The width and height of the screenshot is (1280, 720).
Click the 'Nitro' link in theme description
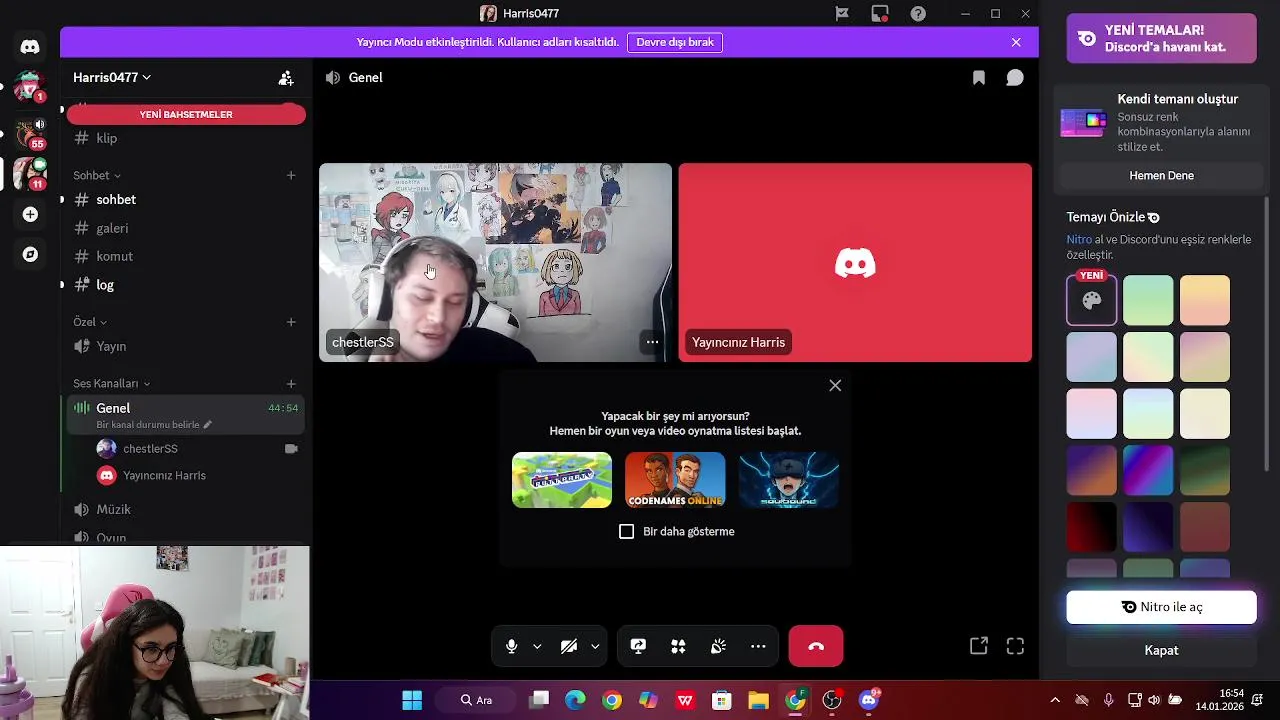click(x=1079, y=240)
